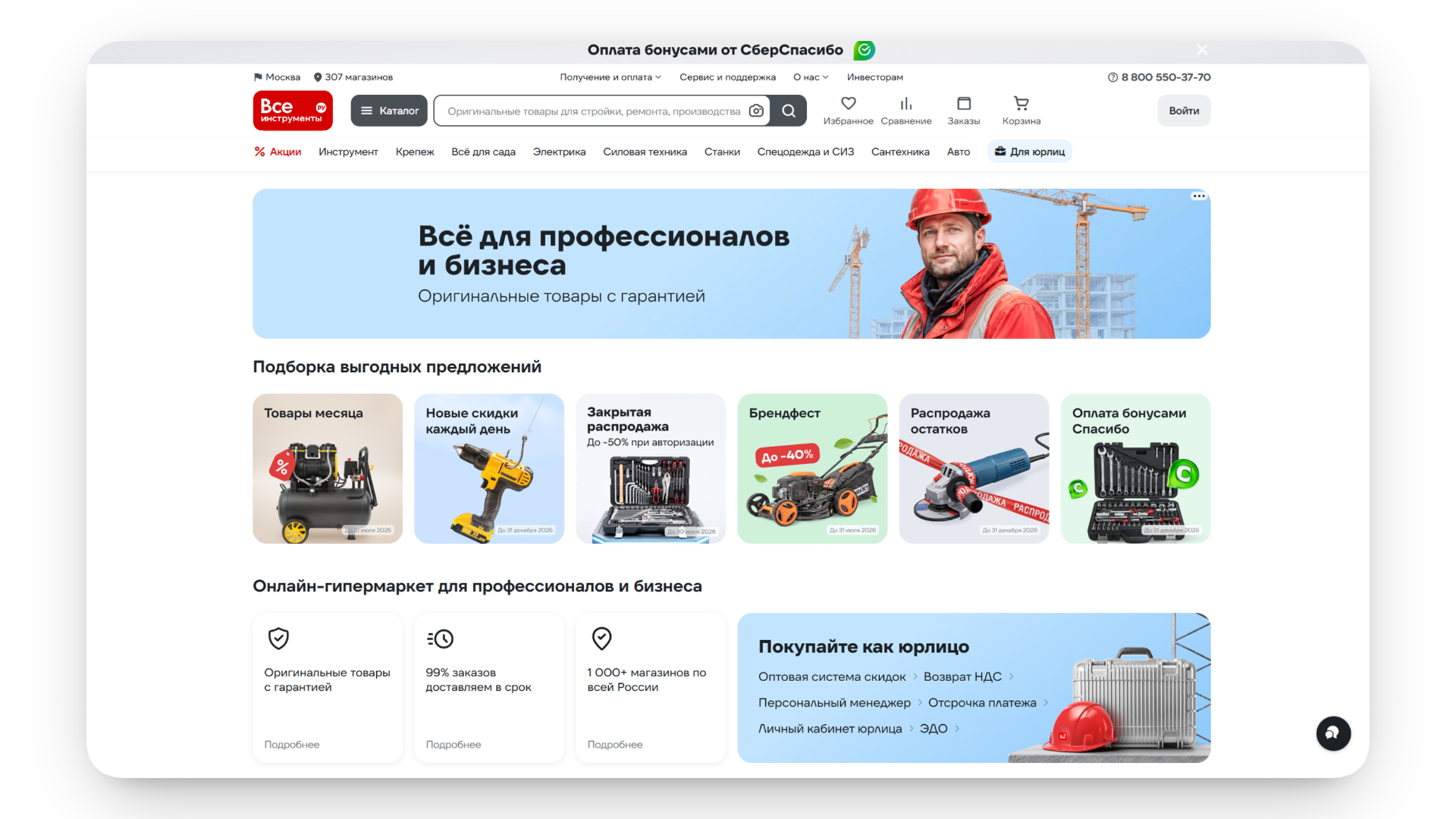
Task: Close the СберСпасибо top banner
Action: 1202,50
